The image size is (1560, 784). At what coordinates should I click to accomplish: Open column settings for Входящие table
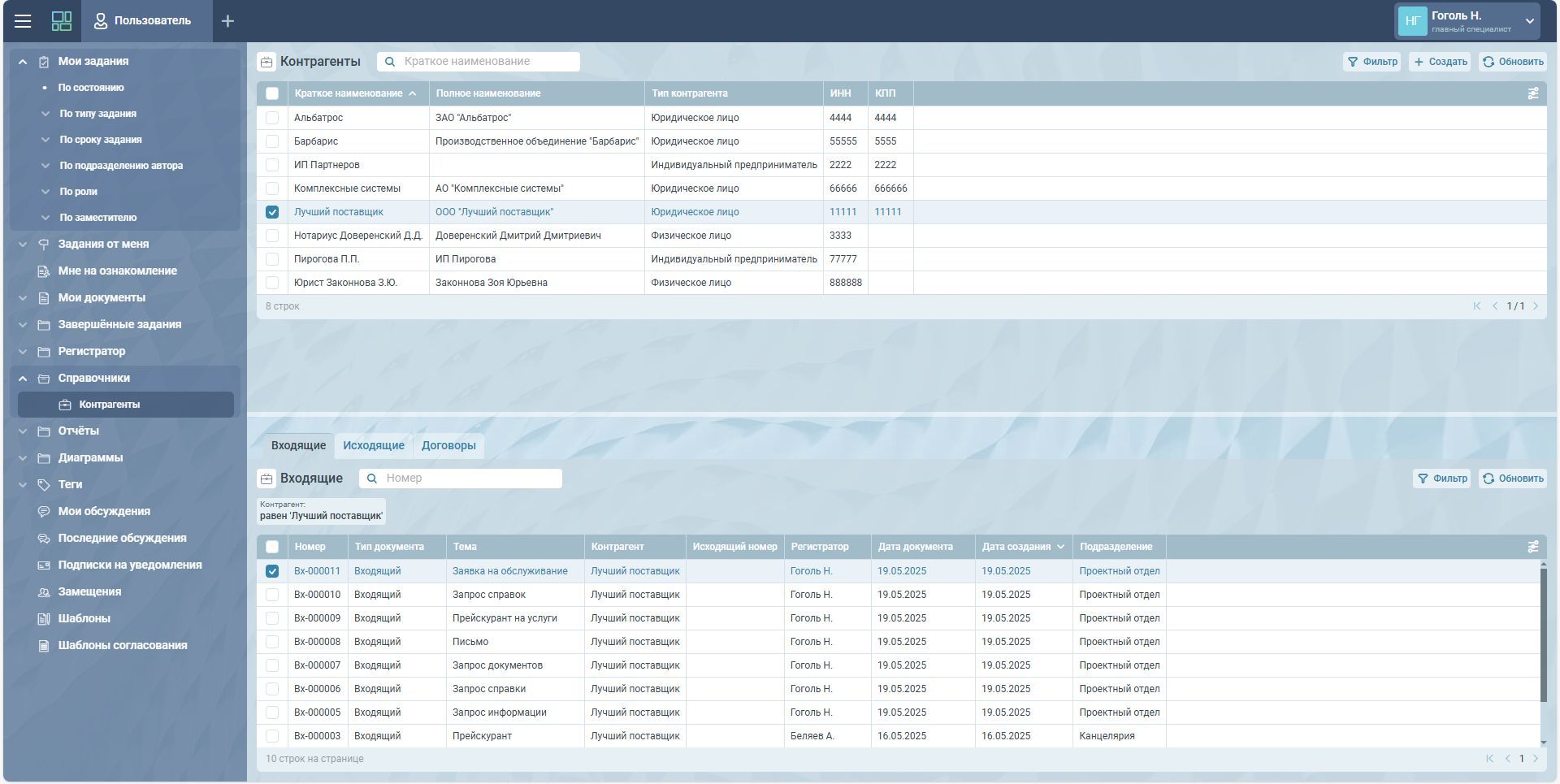click(x=1532, y=547)
